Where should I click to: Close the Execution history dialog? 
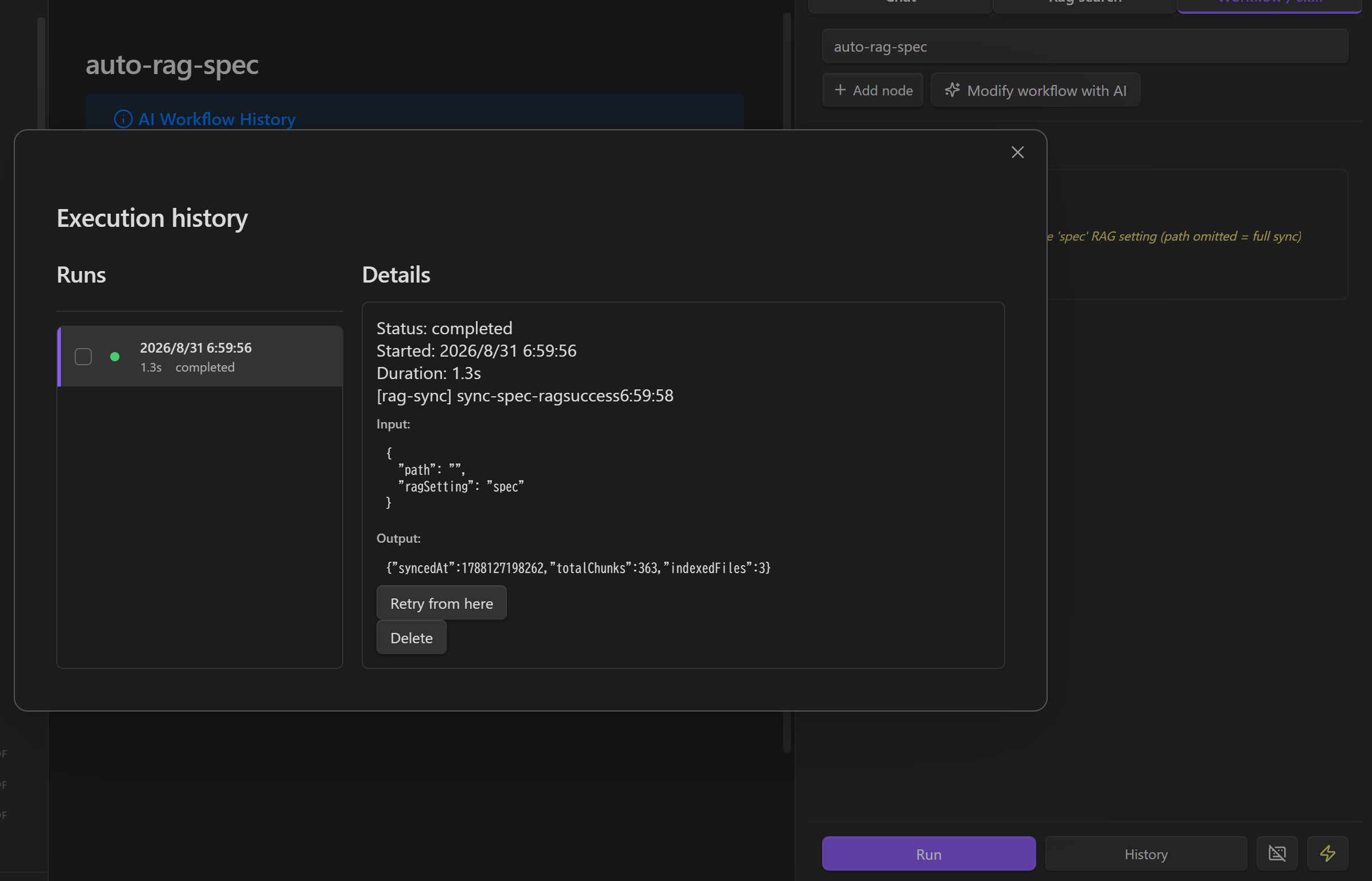click(x=1017, y=152)
